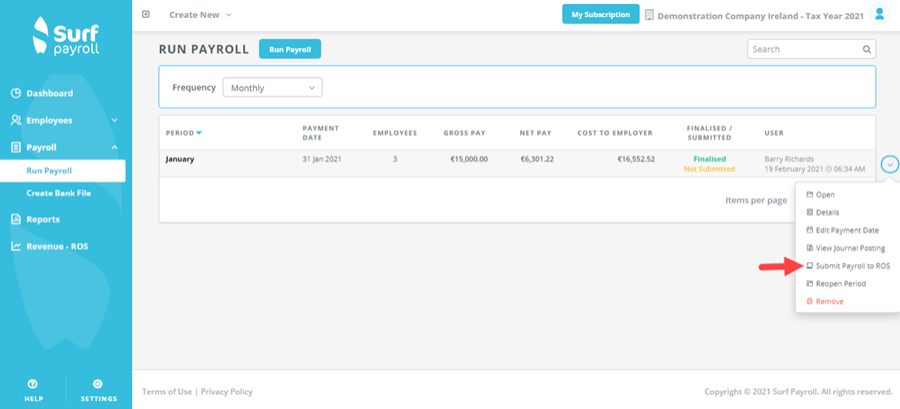Select Open from the row menu
This screenshot has width=900, height=409.
pos(825,194)
